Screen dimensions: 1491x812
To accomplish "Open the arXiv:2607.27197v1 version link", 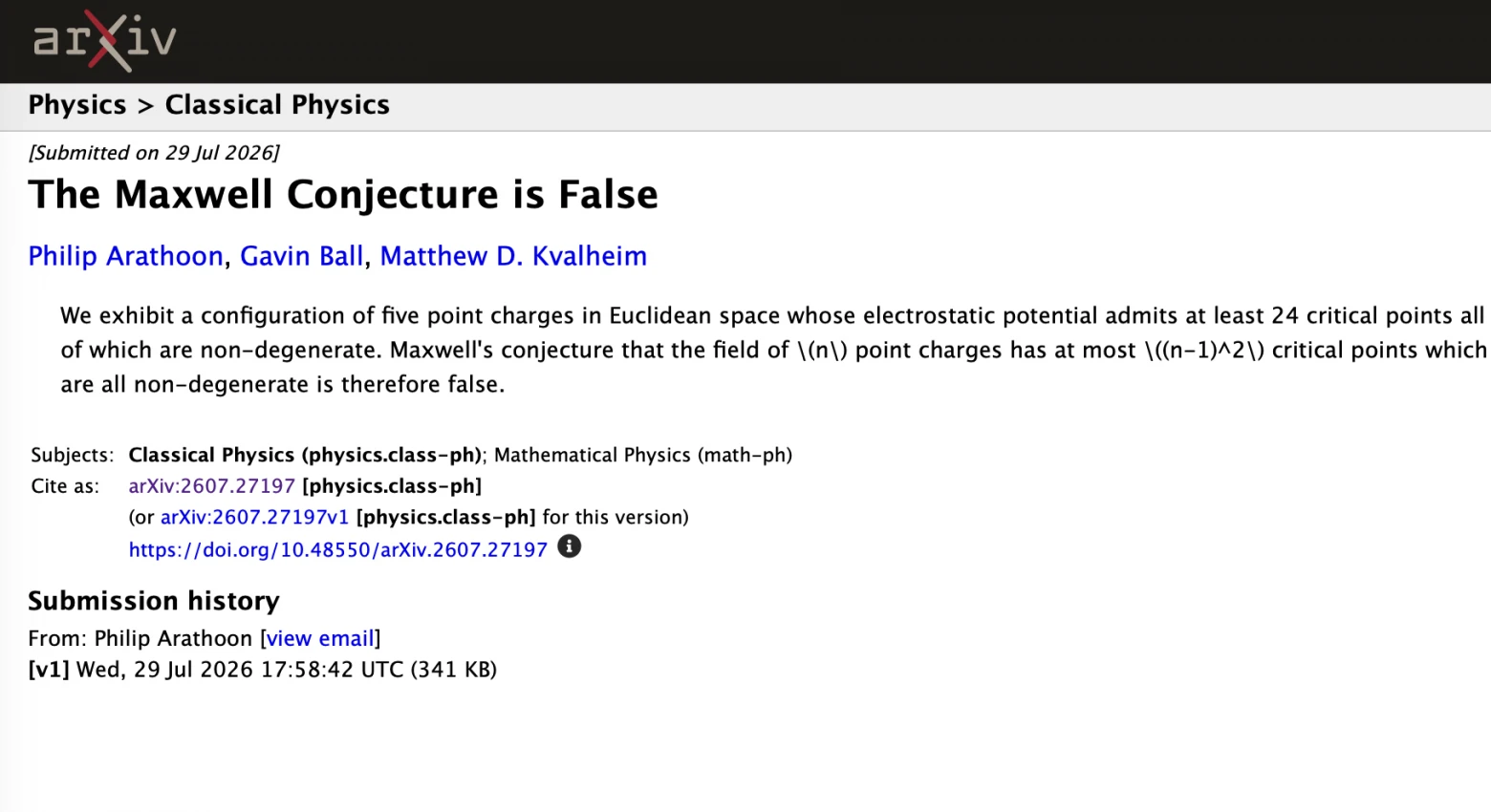I will click(254, 518).
